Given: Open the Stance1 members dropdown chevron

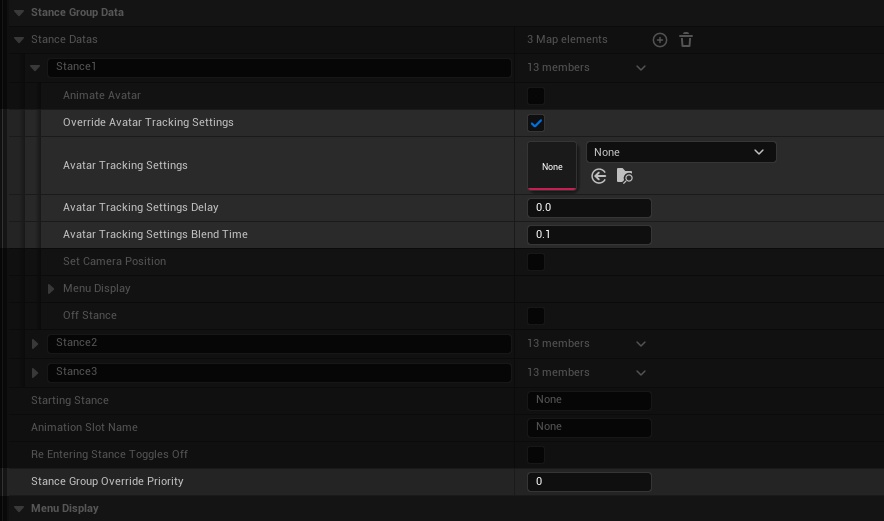Looking at the screenshot, I should click(x=641, y=68).
